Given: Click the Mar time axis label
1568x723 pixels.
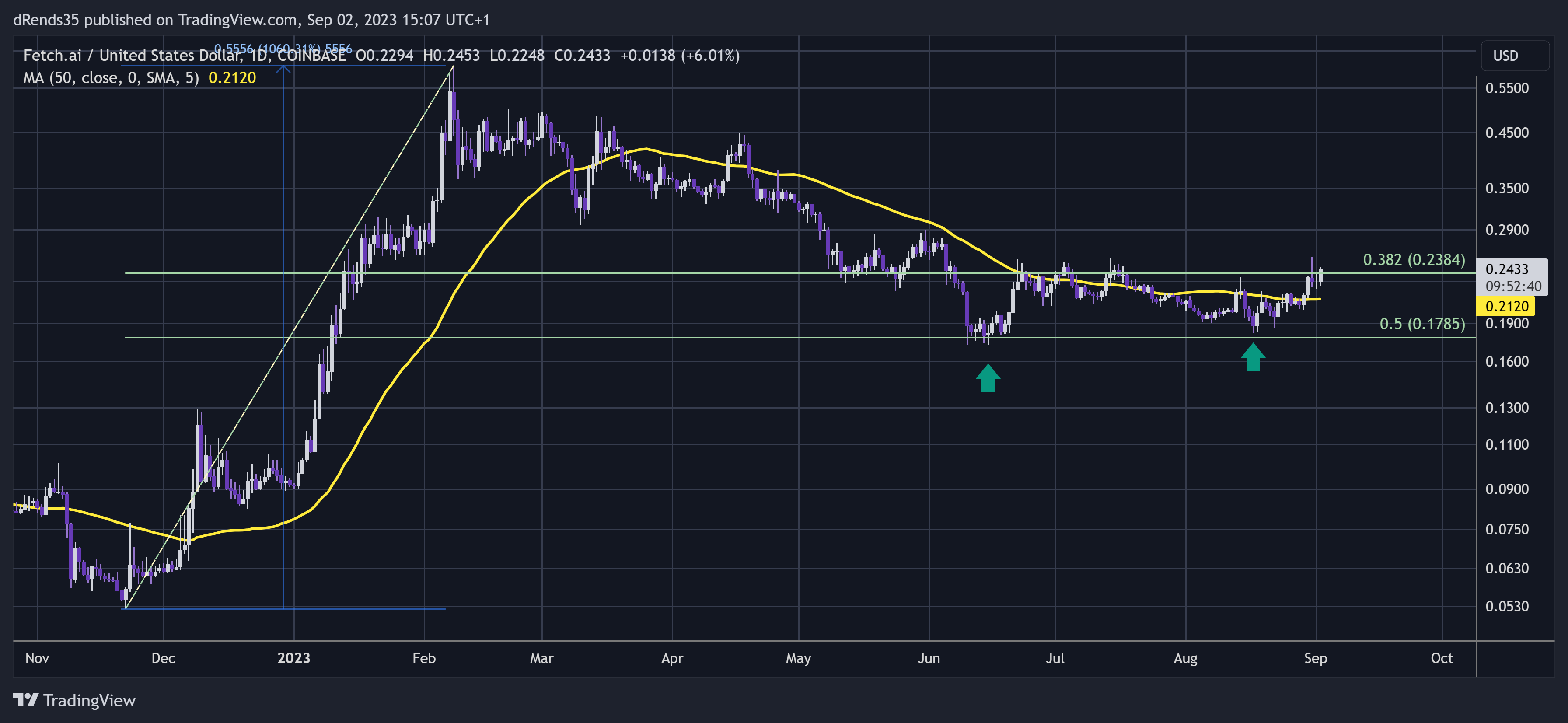Looking at the screenshot, I should click(542, 659).
